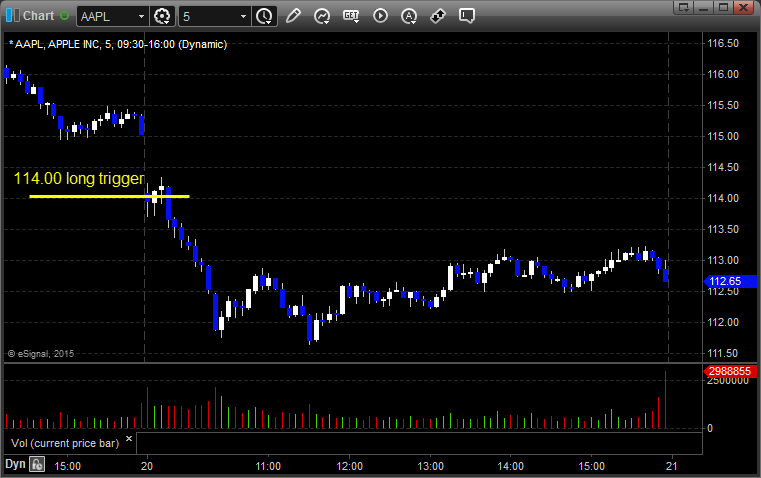Select the pencil drawing tool
The image size is (761, 478).
(293, 16)
